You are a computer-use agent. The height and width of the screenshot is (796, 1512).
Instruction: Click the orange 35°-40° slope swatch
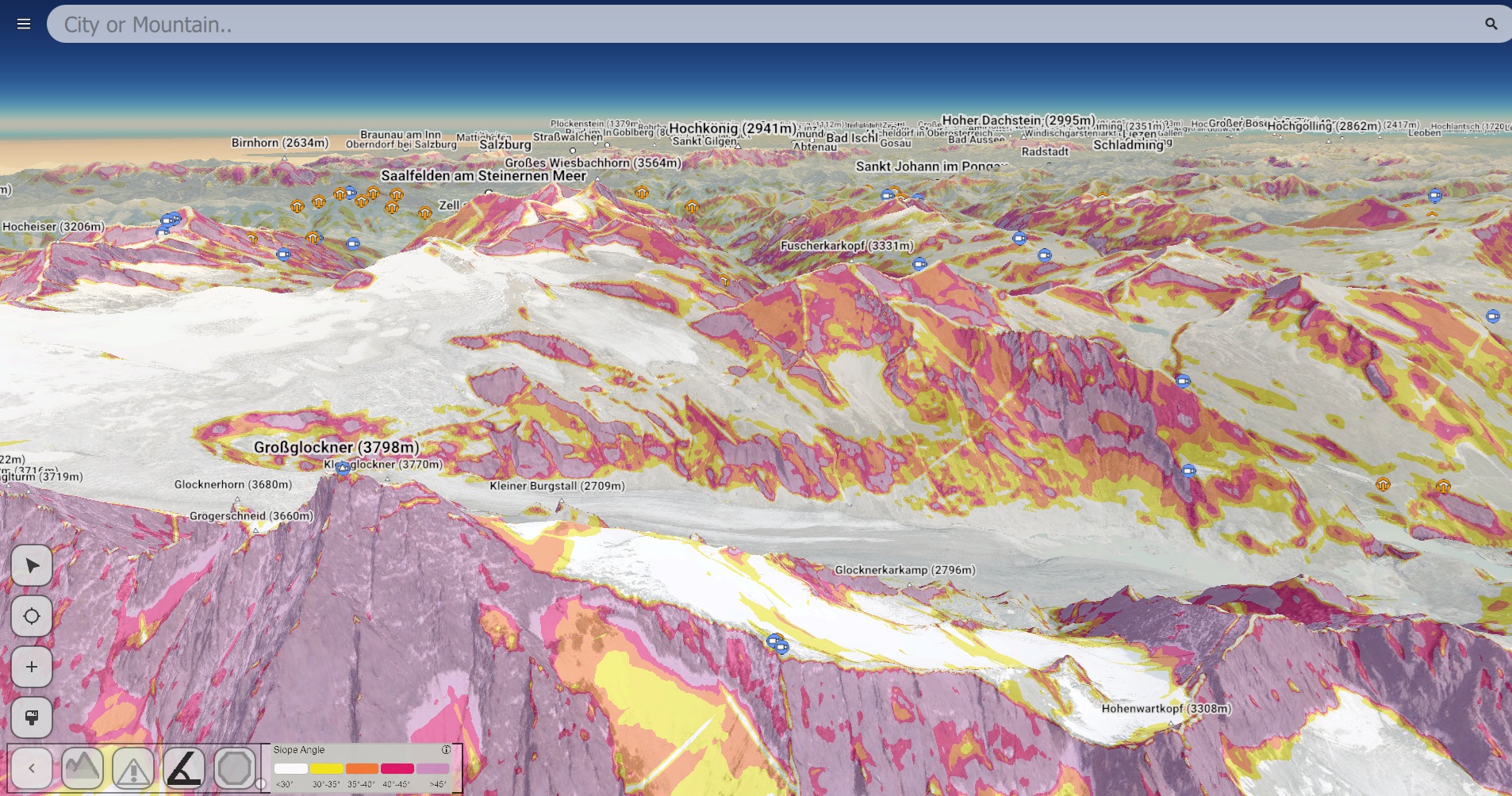(x=362, y=768)
